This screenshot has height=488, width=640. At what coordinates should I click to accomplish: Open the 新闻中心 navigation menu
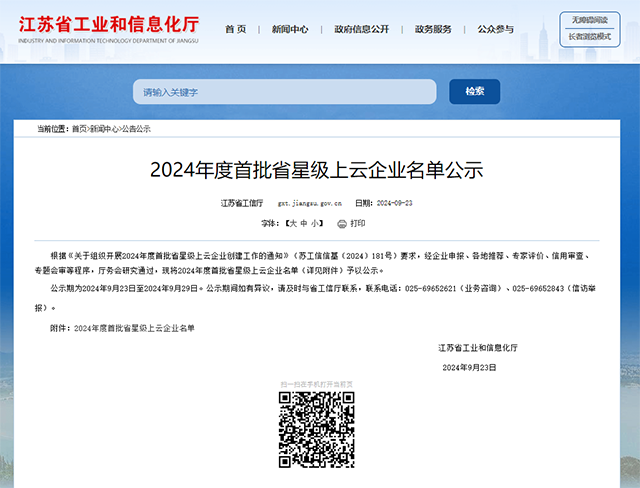pyautogui.click(x=290, y=30)
